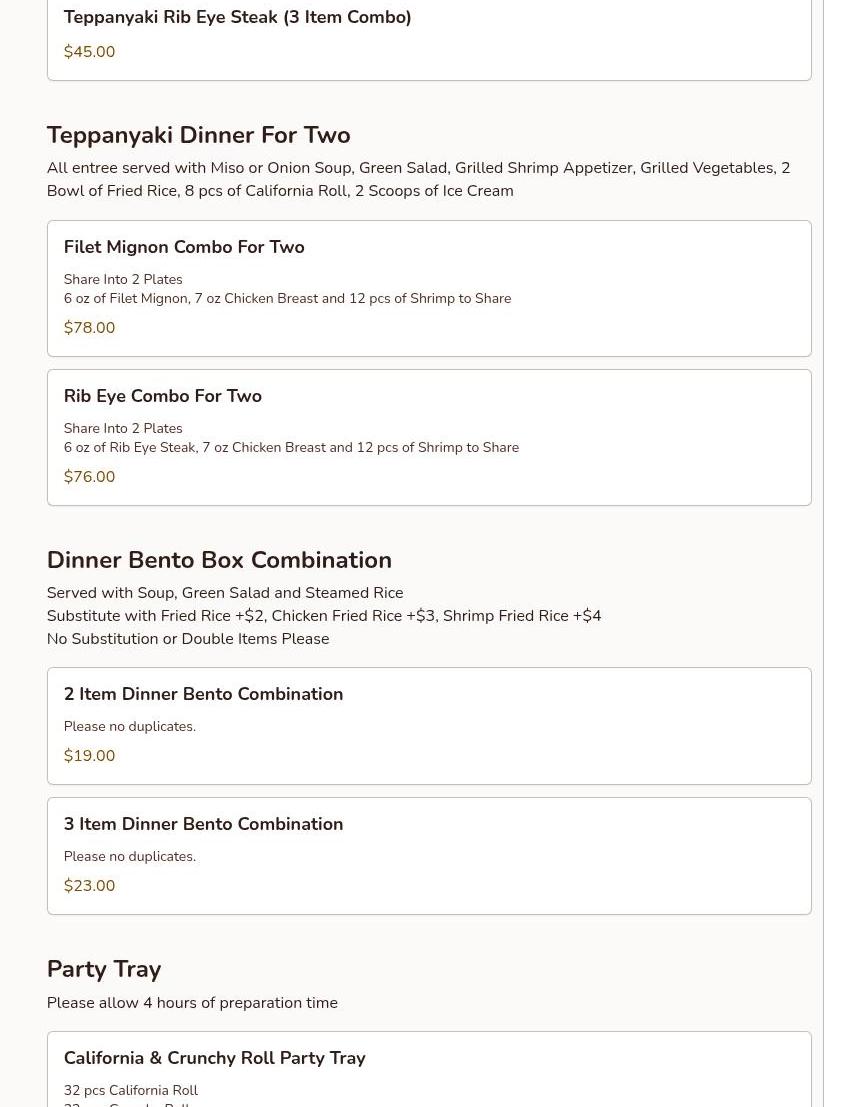The height and width of the screenshot is (1107, 844).
Task: Click the $19.00 bento price
Action: pyautogui.click(x=89, y=756)
